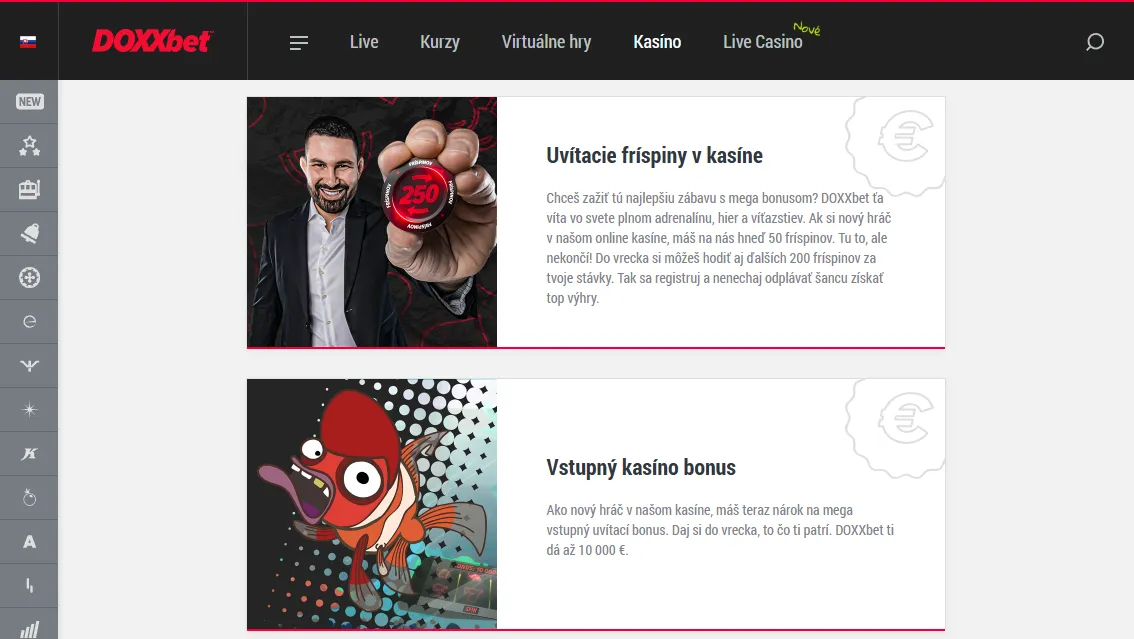Open the Uvítacie fríspiny v kasíne heading
The image size is (1134, 639).
click(655, 155)
